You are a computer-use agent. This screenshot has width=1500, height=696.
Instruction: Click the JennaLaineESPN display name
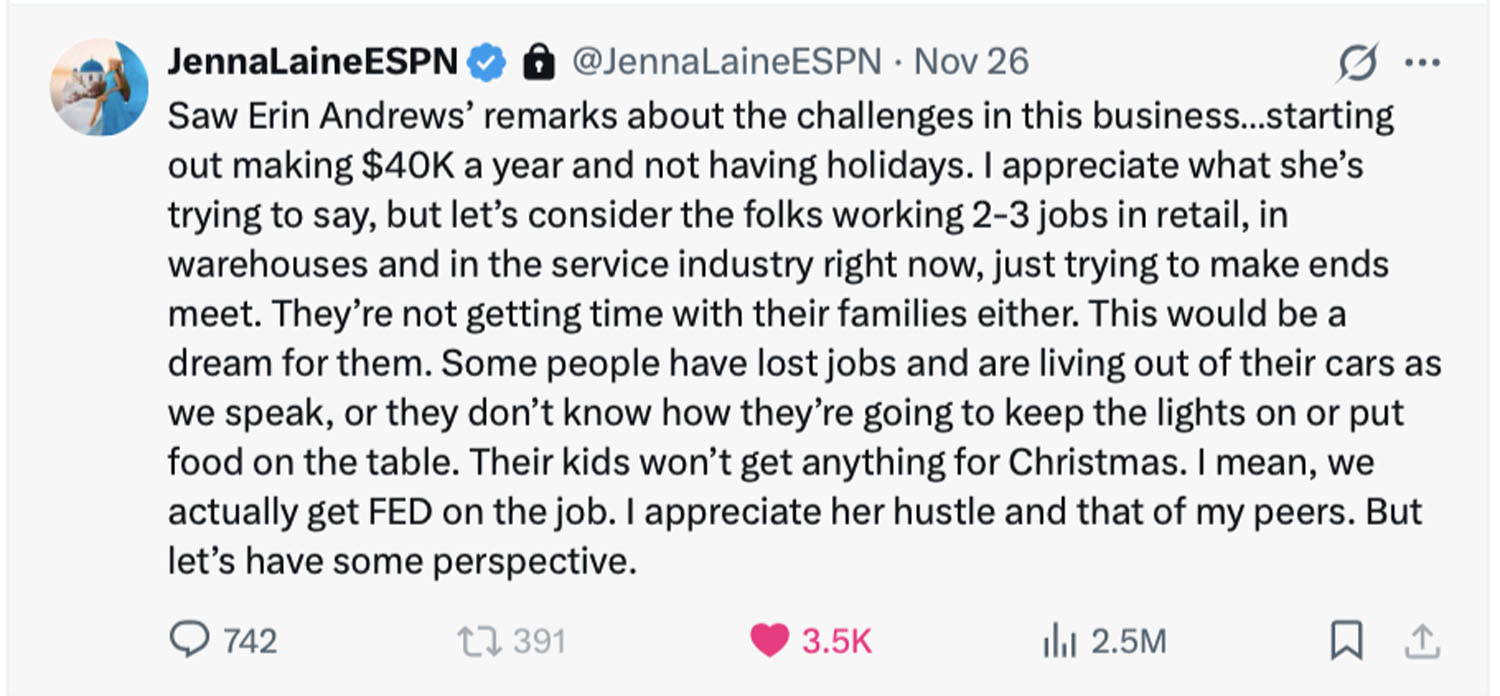(x=312, y=62)
